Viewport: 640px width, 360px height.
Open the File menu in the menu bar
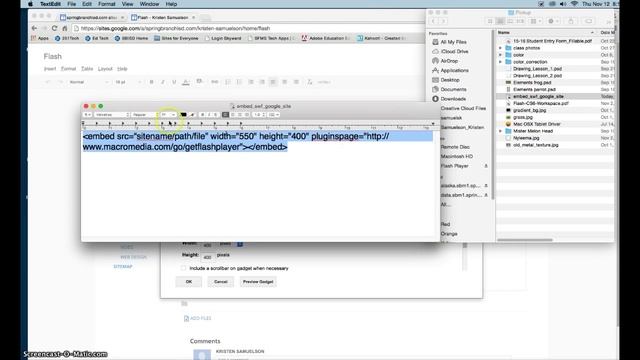click(71, 4)
